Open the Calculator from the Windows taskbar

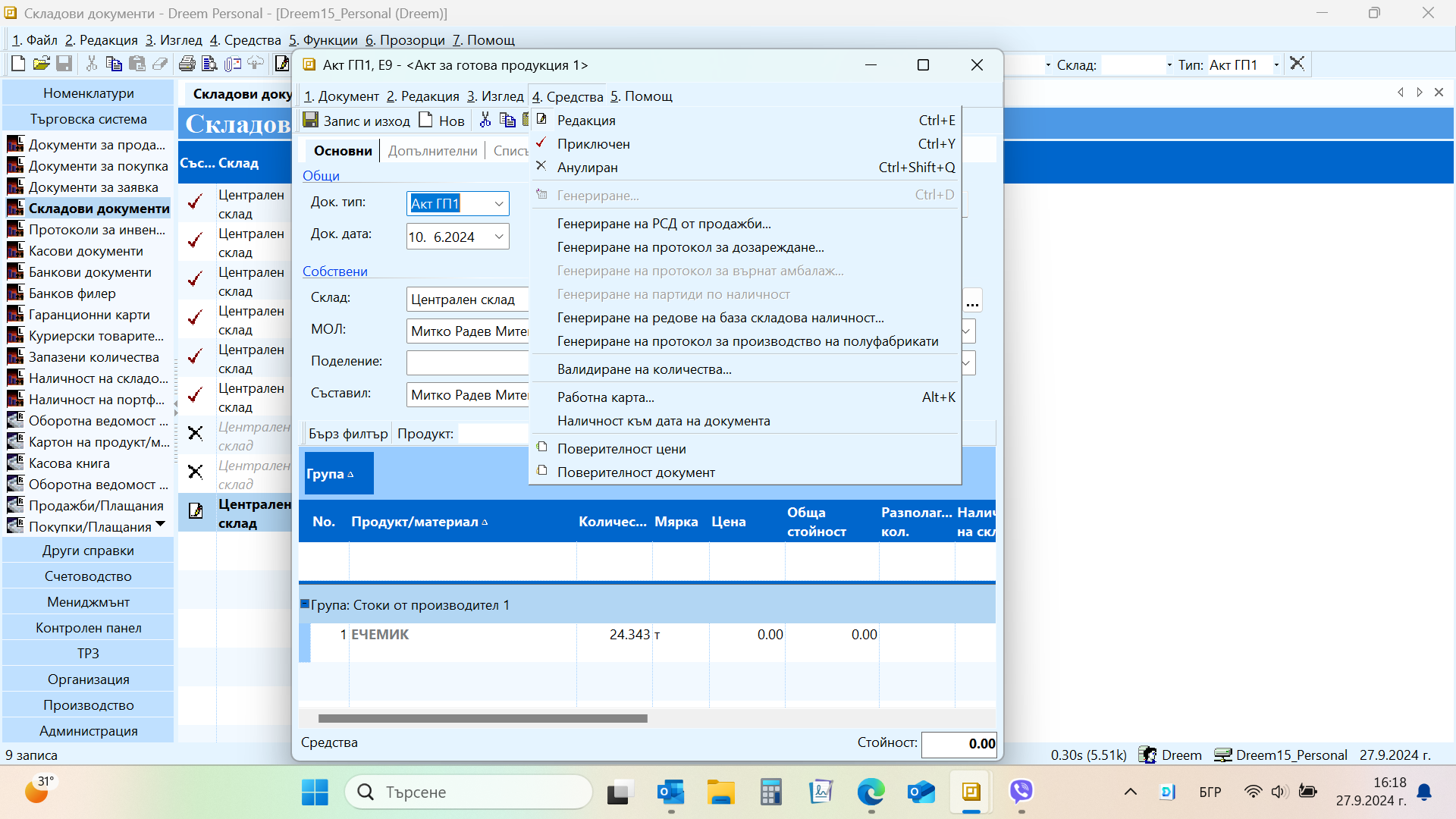point(770,792)
